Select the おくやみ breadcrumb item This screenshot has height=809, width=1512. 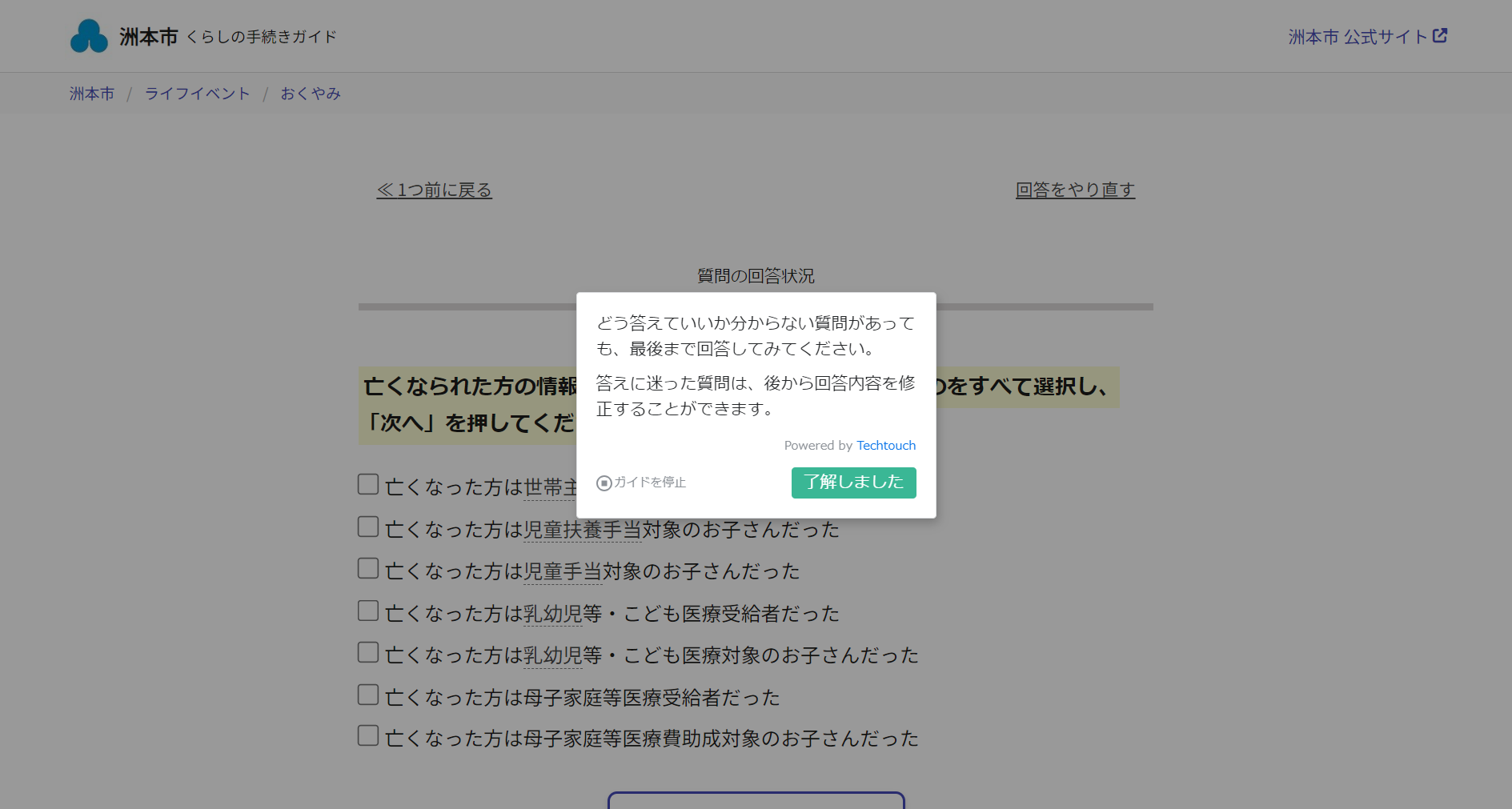click(311, 93)
